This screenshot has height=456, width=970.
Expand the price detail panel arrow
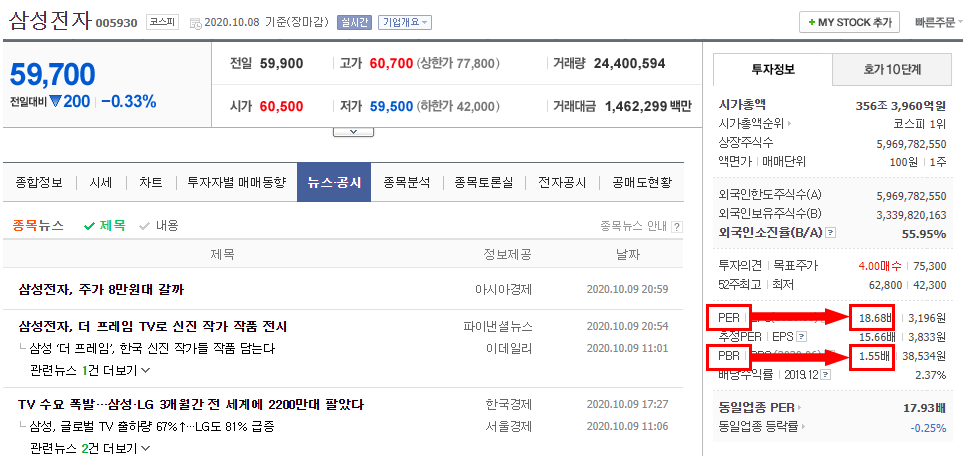353,132
